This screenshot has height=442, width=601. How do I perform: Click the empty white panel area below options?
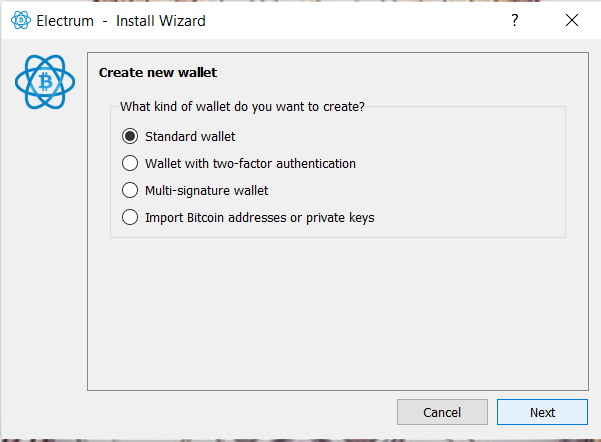pos(338,314)
